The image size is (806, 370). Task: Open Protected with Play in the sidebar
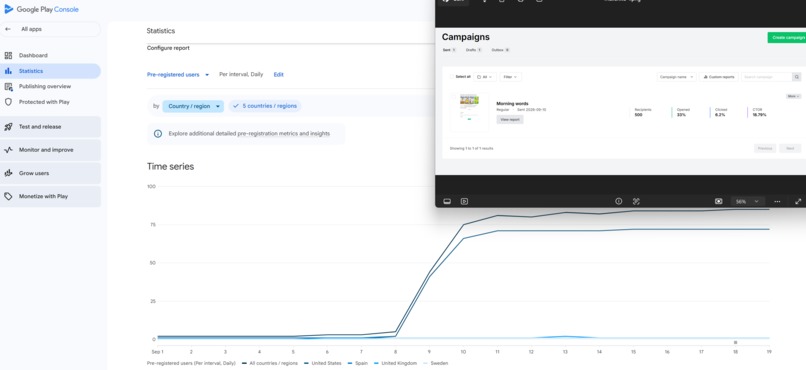[x=50, y=102]
